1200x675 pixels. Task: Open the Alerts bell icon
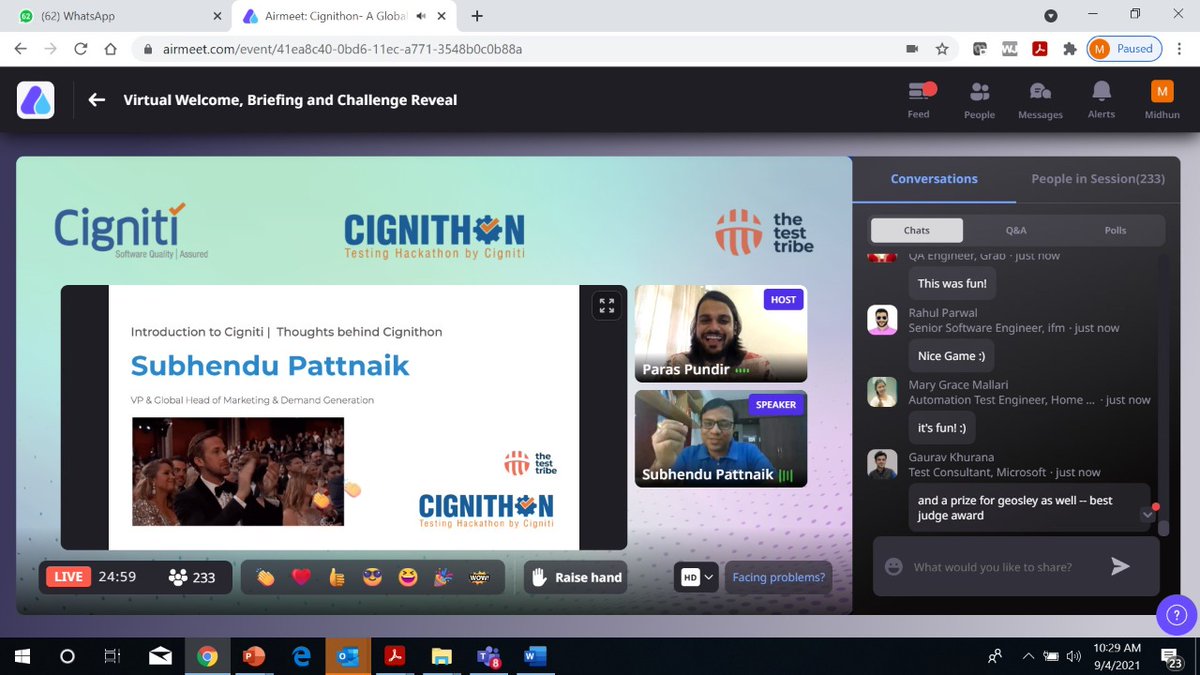tap(1101, 92)
